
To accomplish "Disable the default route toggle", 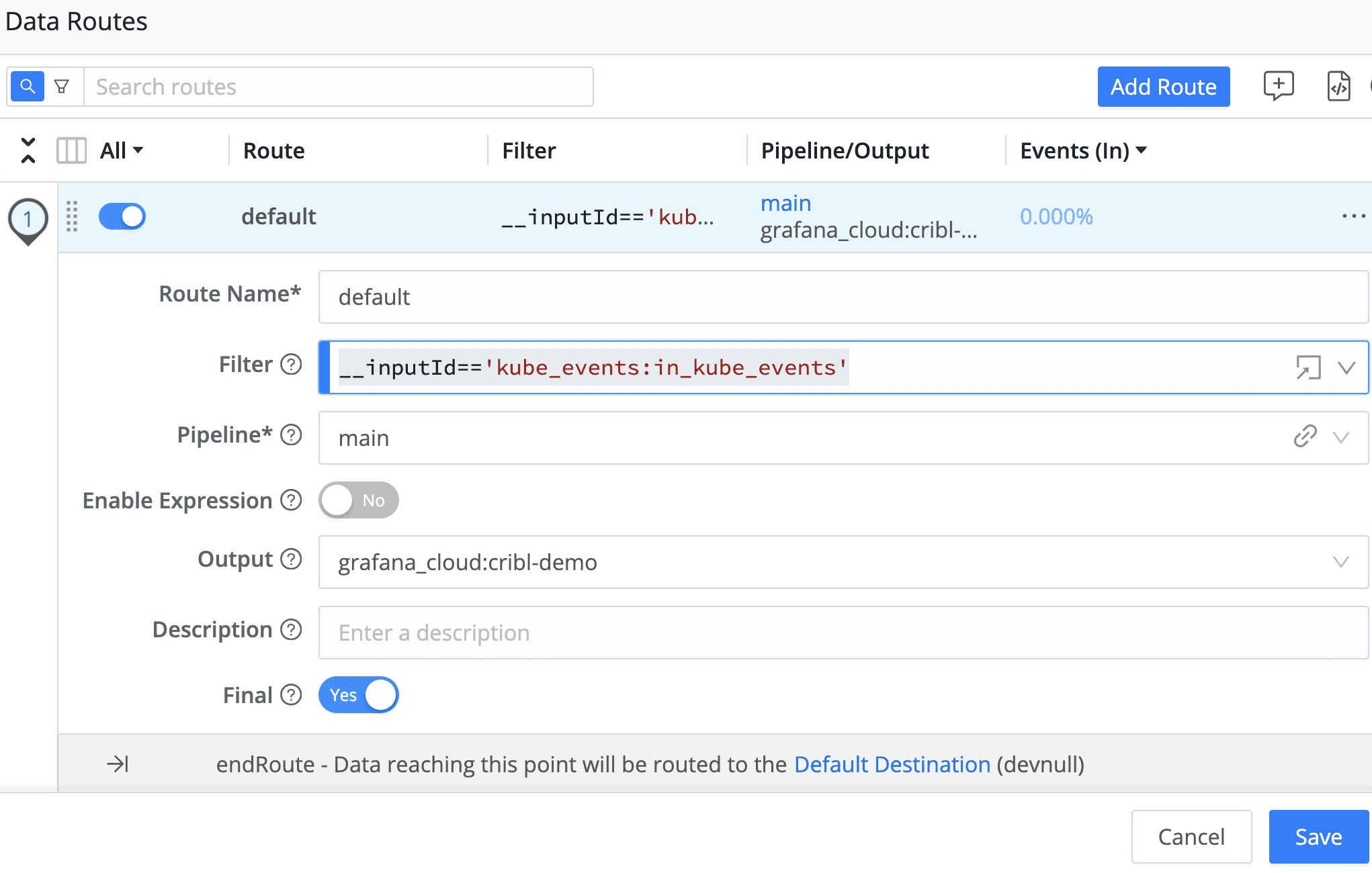I will pyautogui.click(x=122, y=217).
